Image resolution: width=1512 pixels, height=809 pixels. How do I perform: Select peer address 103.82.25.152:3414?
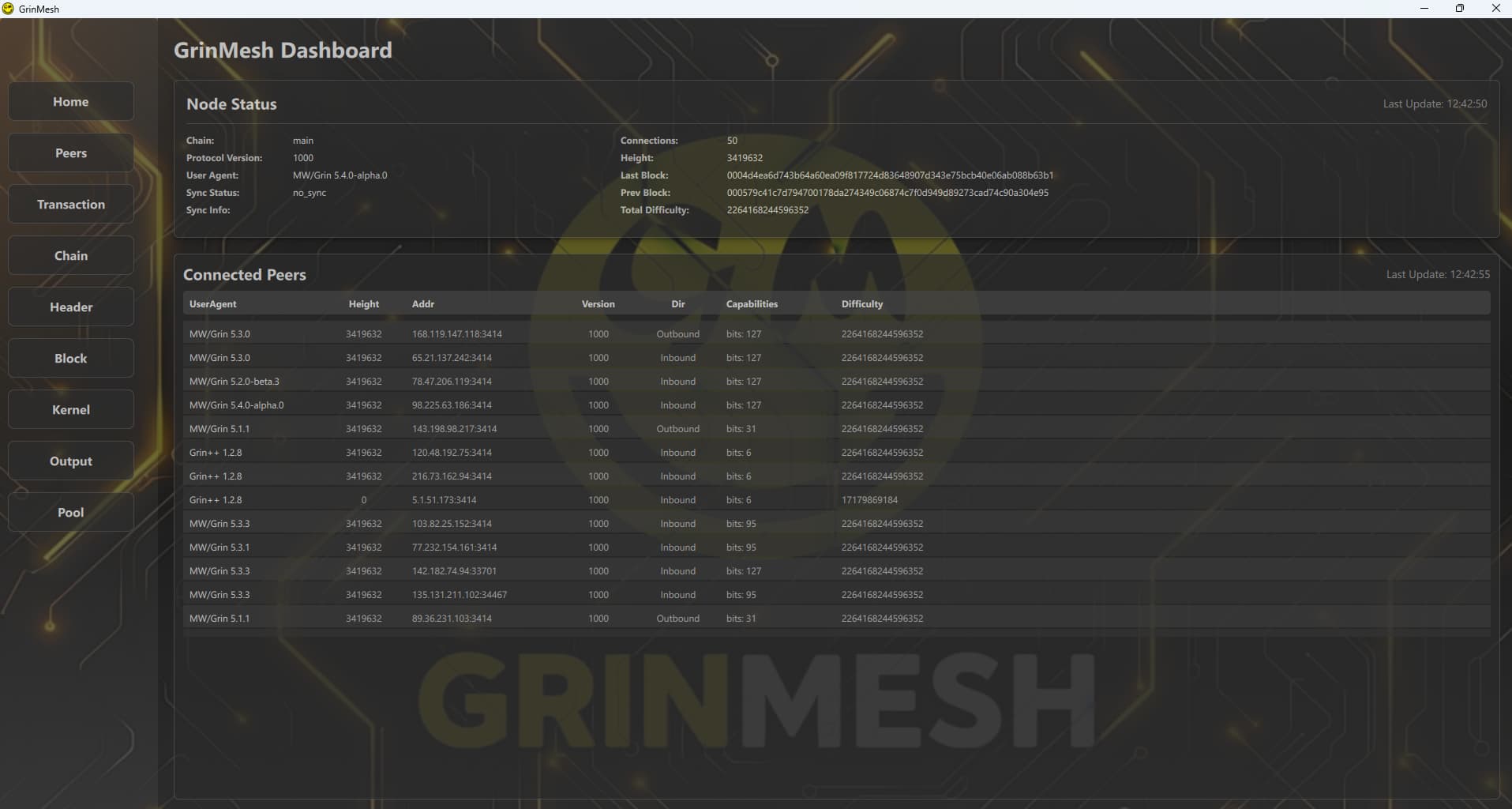pos(452,524)
